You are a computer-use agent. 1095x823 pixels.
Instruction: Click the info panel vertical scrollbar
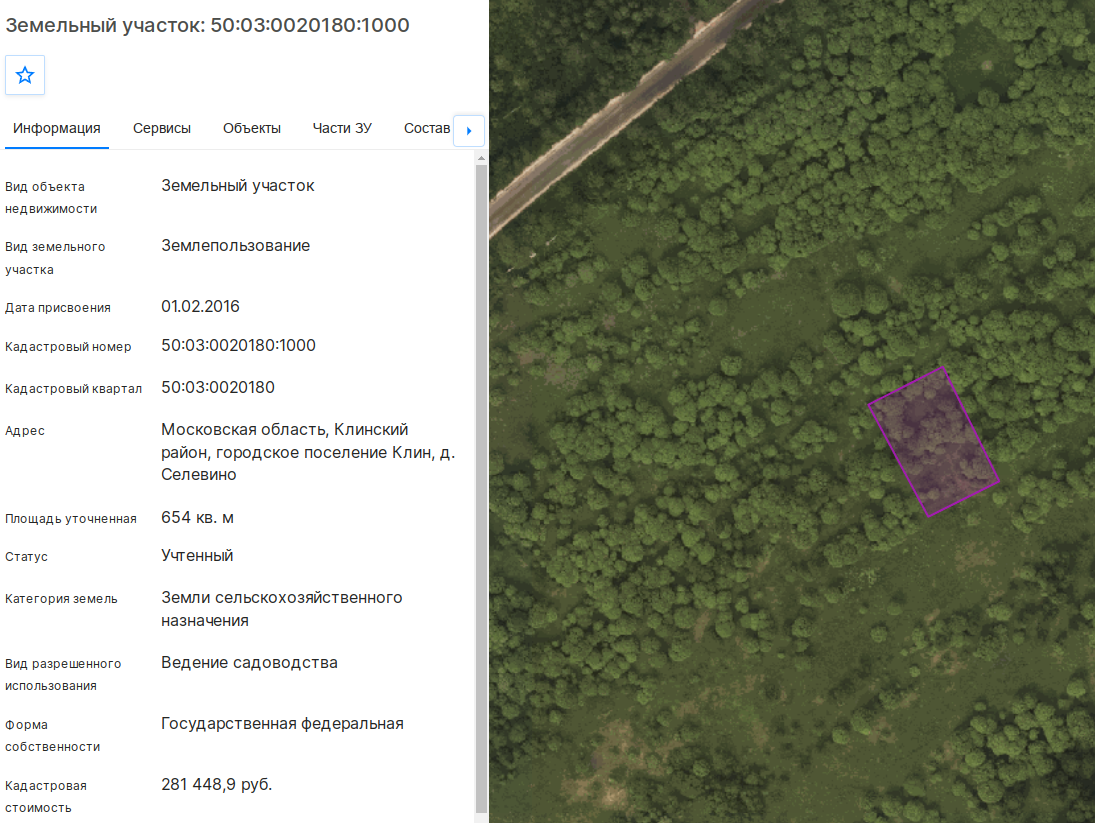tap(481, 489)
